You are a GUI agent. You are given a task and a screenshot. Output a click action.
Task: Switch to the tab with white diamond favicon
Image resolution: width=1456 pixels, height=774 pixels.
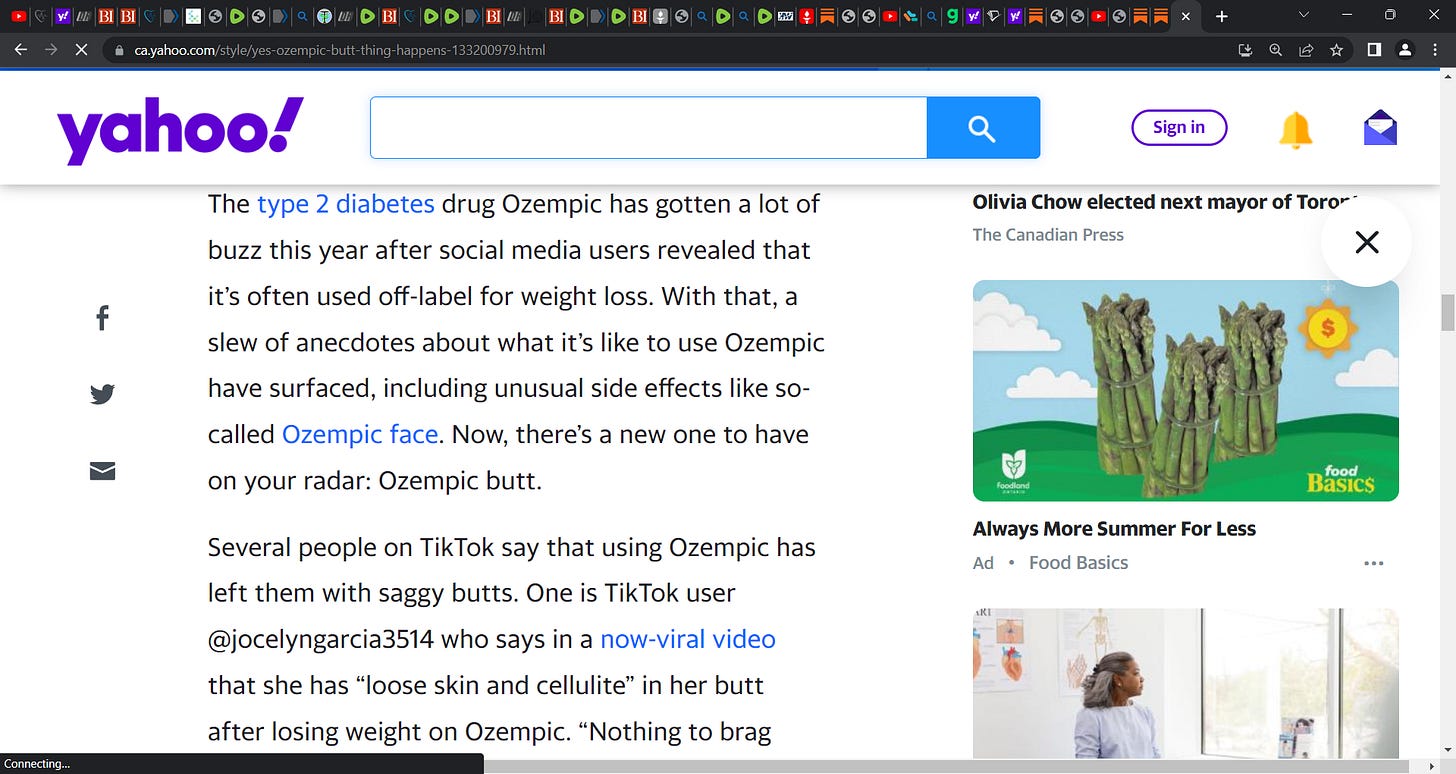click(994, 16)
